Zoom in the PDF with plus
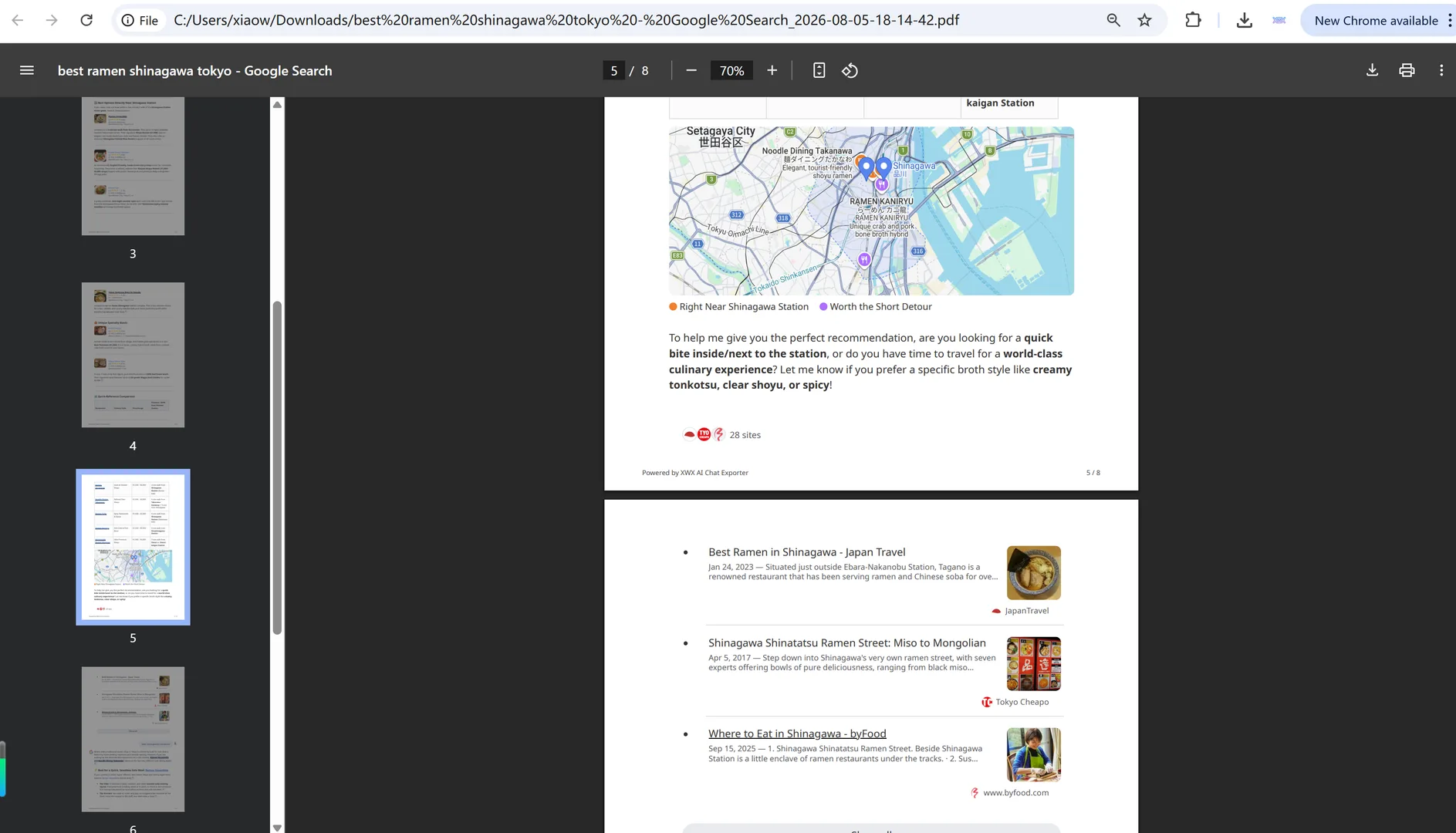 pos(772,70)
